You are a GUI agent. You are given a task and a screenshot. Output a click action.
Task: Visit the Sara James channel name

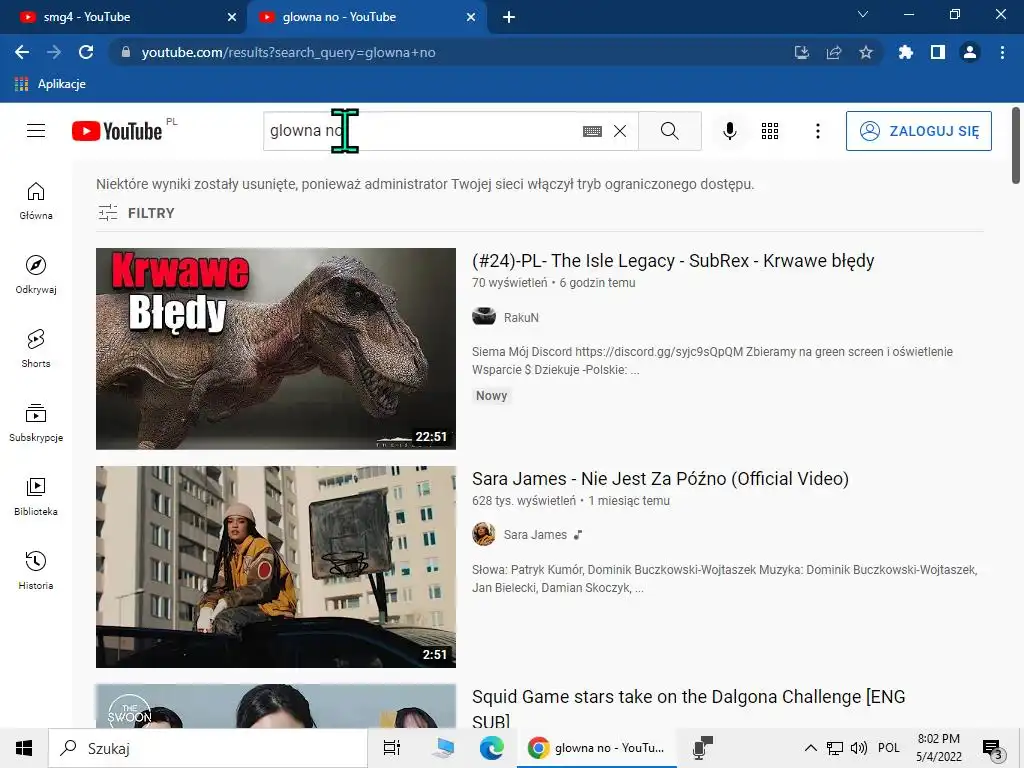click(x=535, y=535)
